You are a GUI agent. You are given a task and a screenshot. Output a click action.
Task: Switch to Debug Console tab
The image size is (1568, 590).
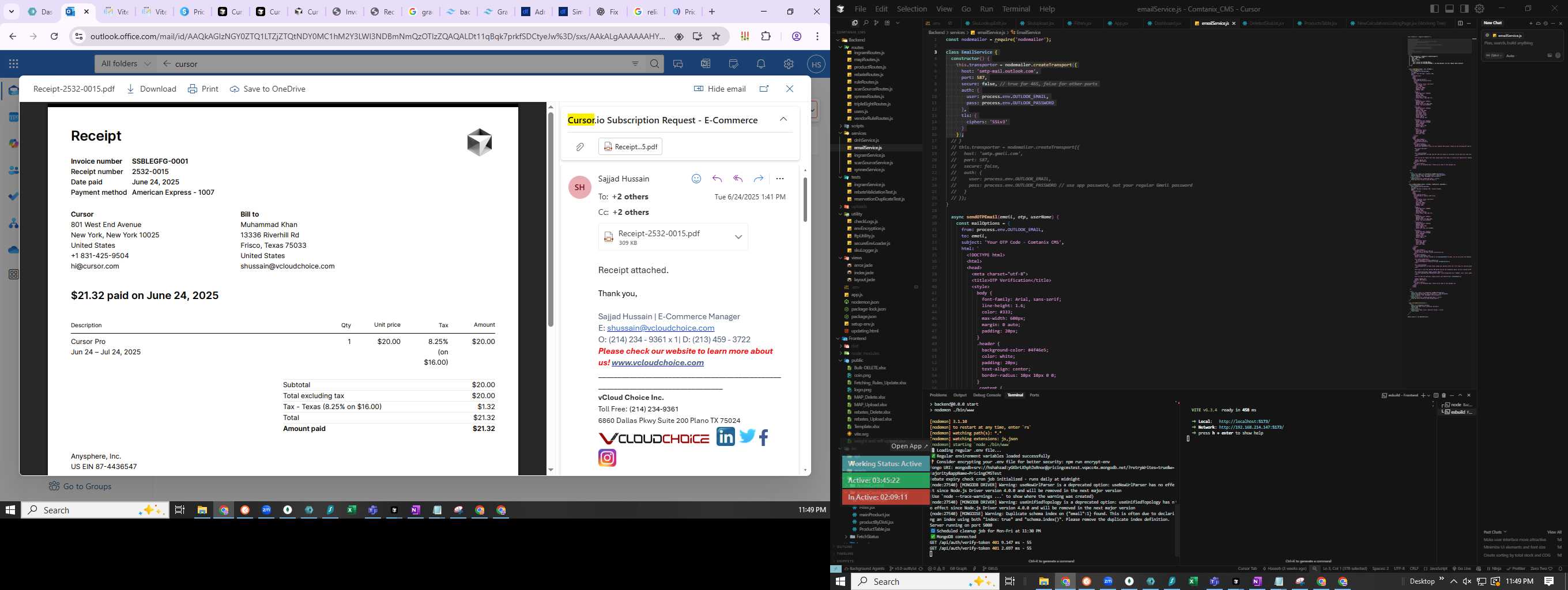[x=987, y=395]
